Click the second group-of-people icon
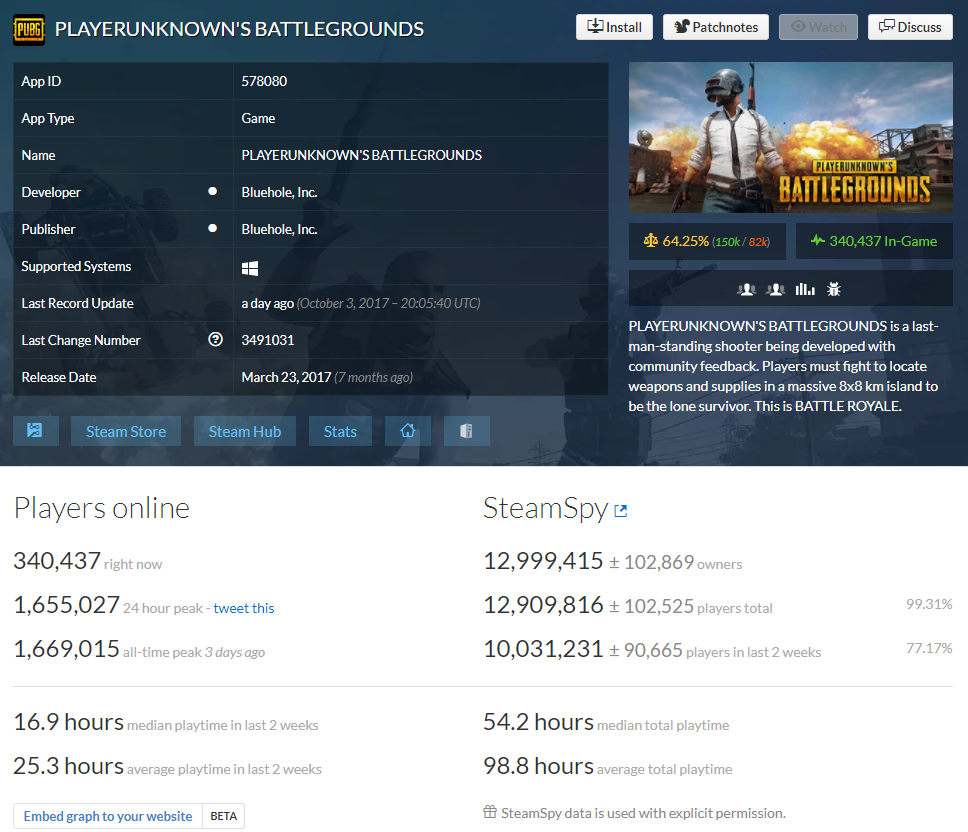Screen dimensions: 968x832 point(775,289)
